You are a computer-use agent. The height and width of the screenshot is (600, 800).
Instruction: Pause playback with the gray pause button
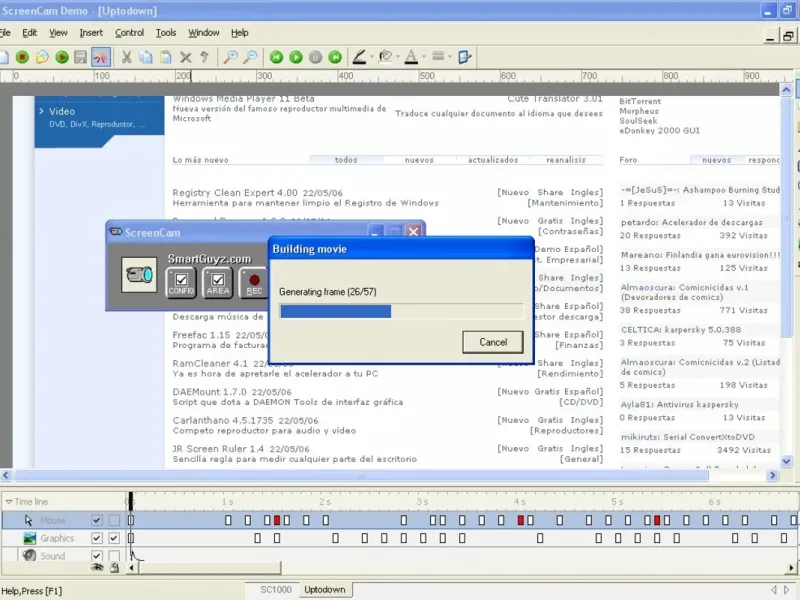click(x=315, y=57)
